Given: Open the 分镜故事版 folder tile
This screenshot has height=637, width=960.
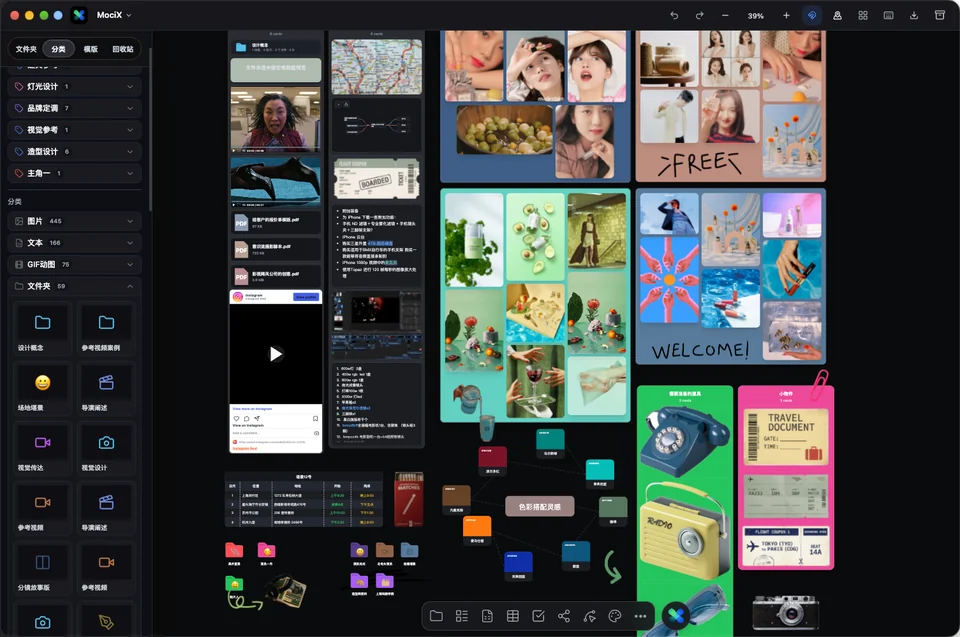Looking at the screenshot, I should click(x=42, y=569).
